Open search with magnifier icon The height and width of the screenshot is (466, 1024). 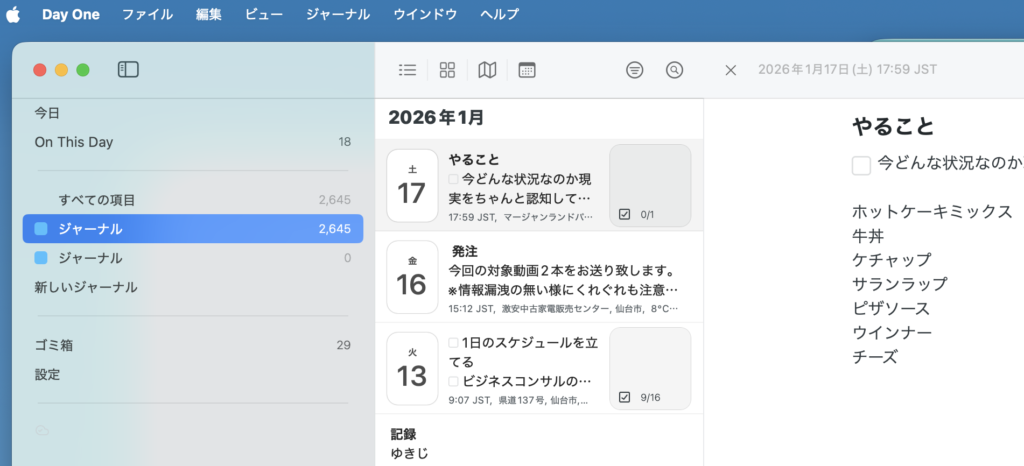pyautogui.click(x=675, y=70)
